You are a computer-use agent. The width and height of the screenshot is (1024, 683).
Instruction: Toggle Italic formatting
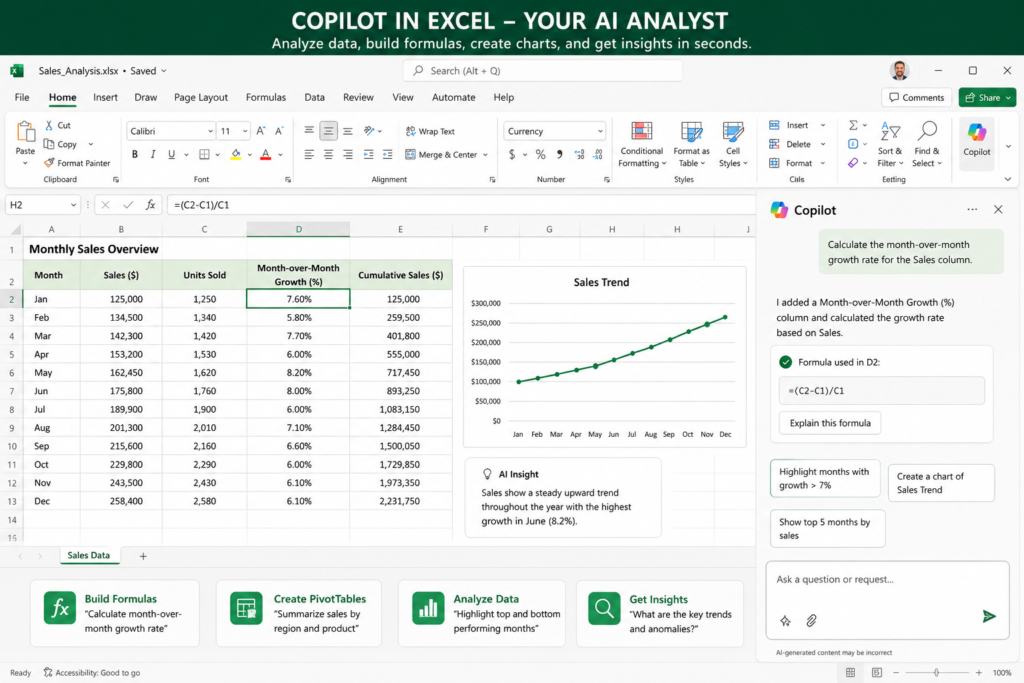click(153, 155)
